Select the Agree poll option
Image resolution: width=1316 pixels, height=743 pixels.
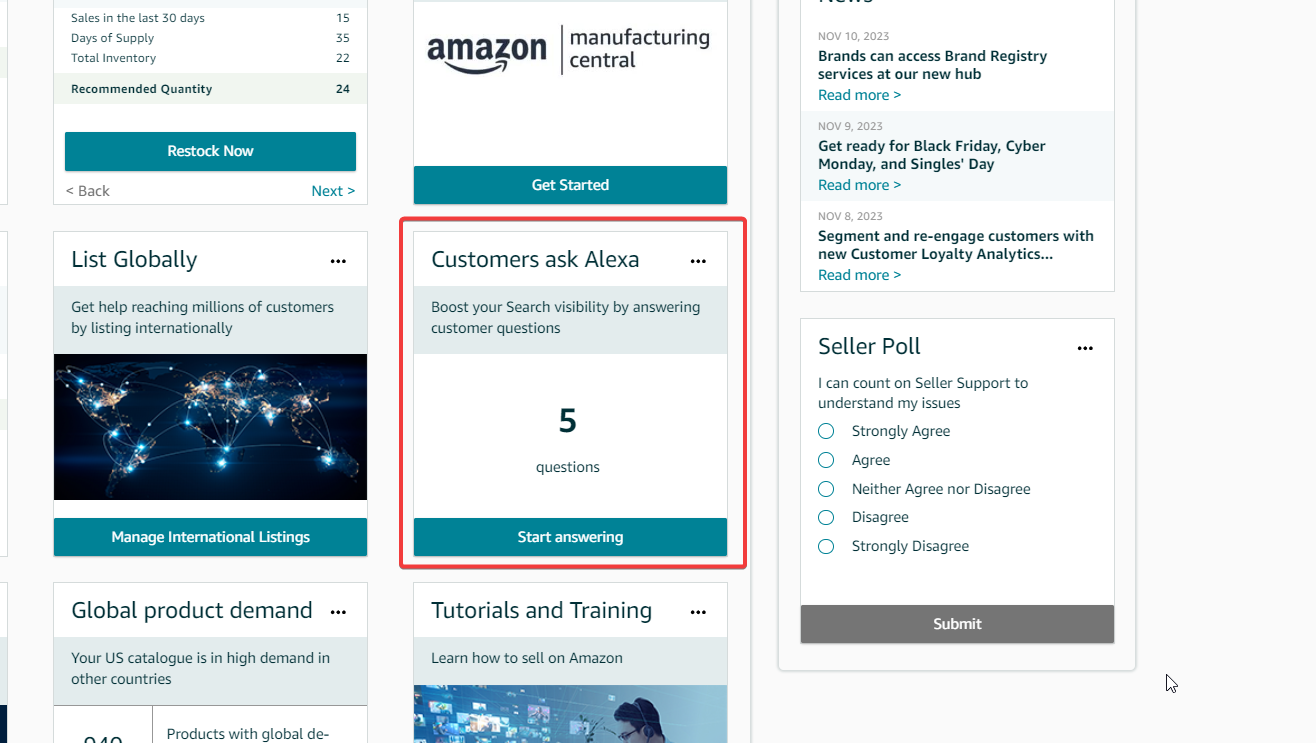coord(826,460)
